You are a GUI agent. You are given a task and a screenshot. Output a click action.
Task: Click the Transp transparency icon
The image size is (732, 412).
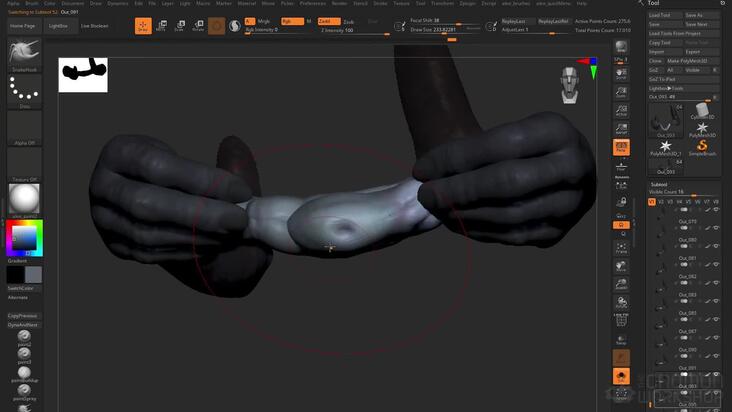pyautogui.click(x=621, y=340)
